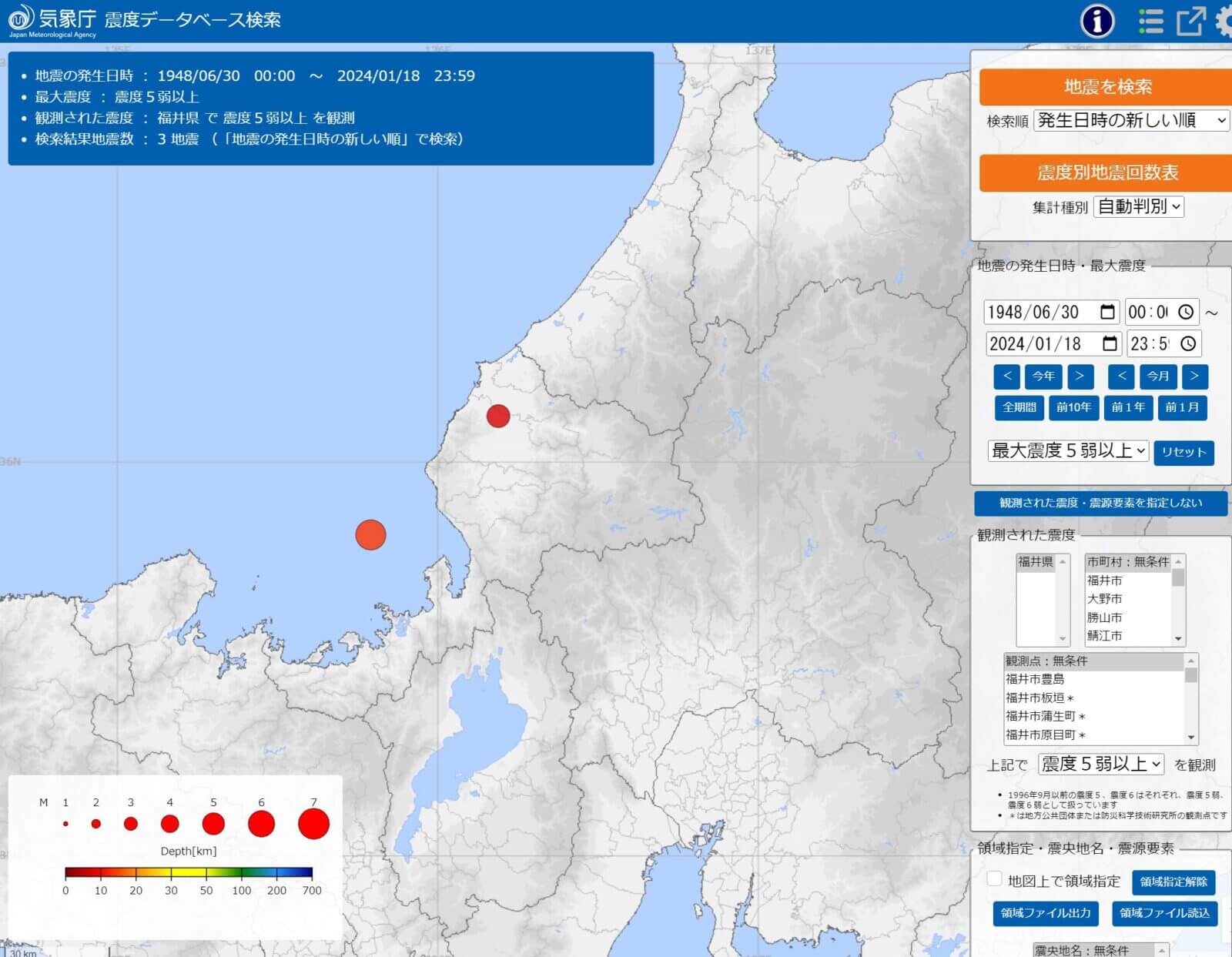Click the red epicenter marker on land

498,416
